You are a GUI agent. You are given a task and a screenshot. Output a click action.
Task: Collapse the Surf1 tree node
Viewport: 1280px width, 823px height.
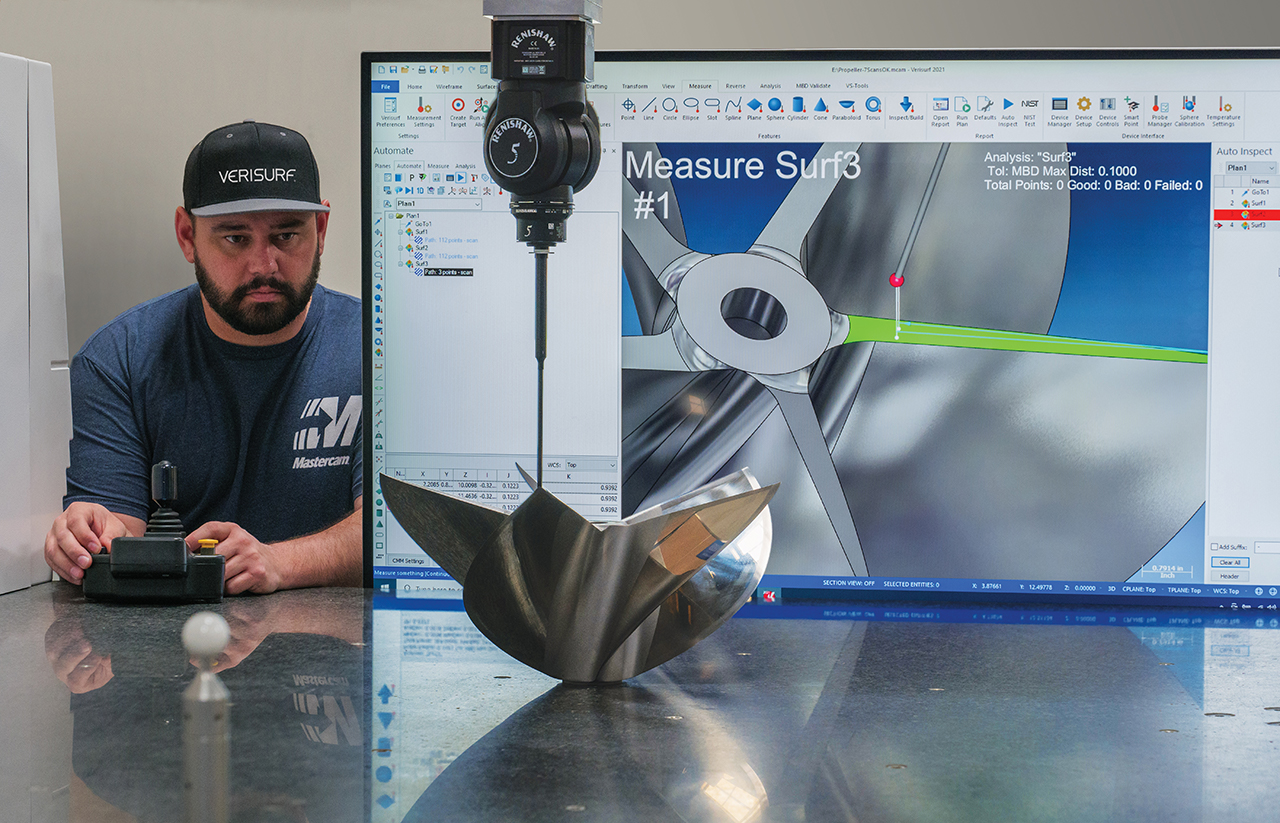[400, 232]
